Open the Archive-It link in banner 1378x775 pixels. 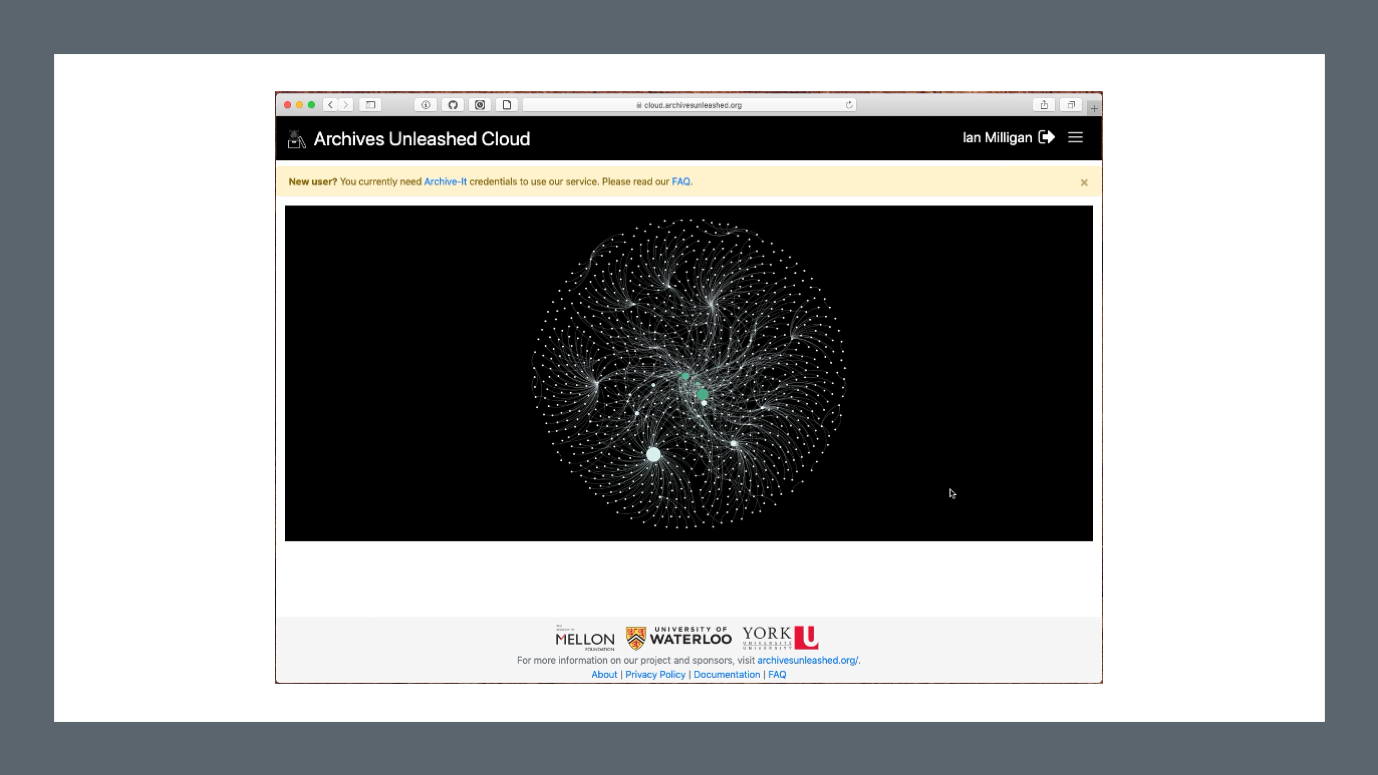coord(445,182)
